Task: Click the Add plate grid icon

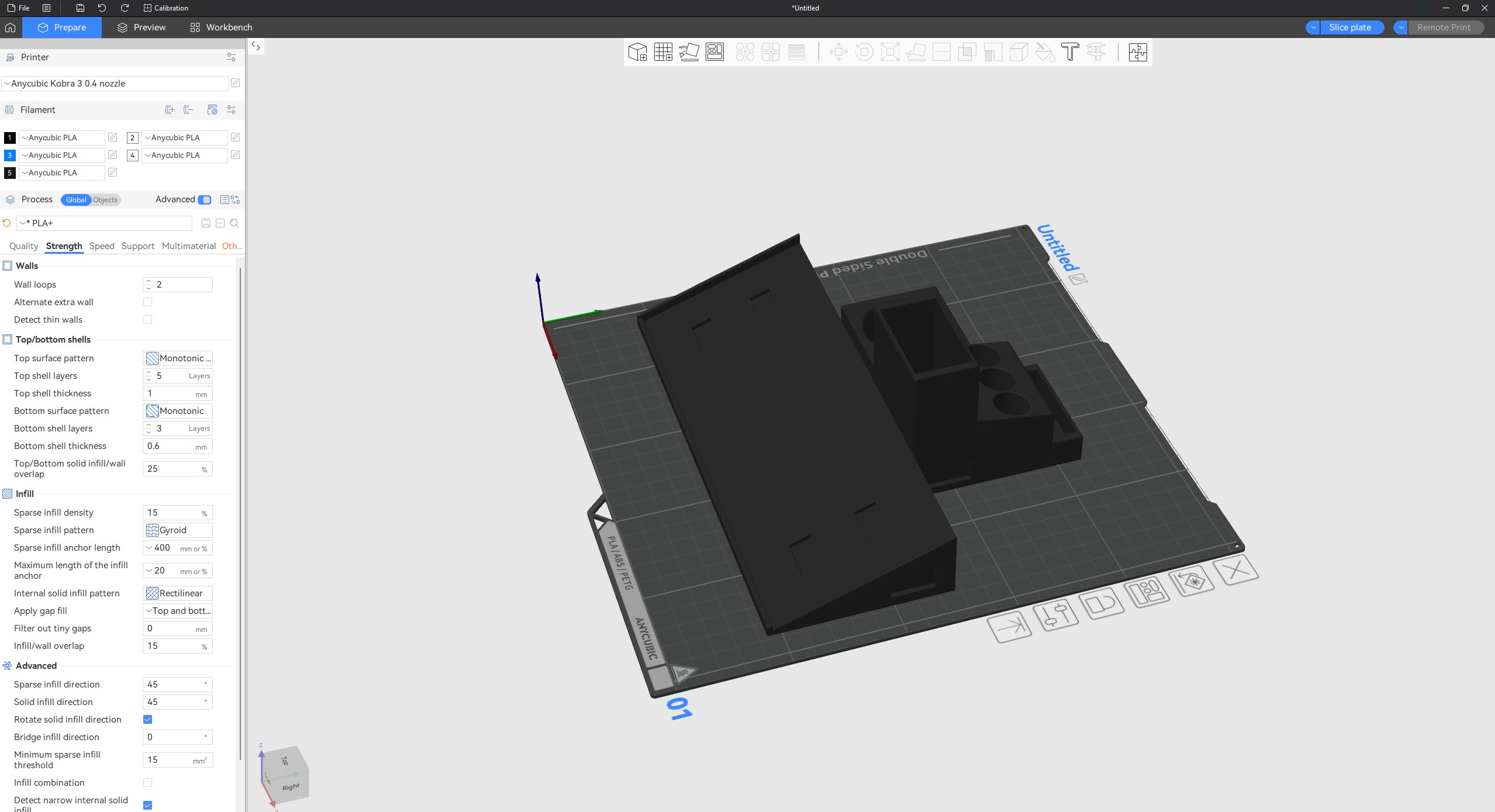Action: point(663,52)
